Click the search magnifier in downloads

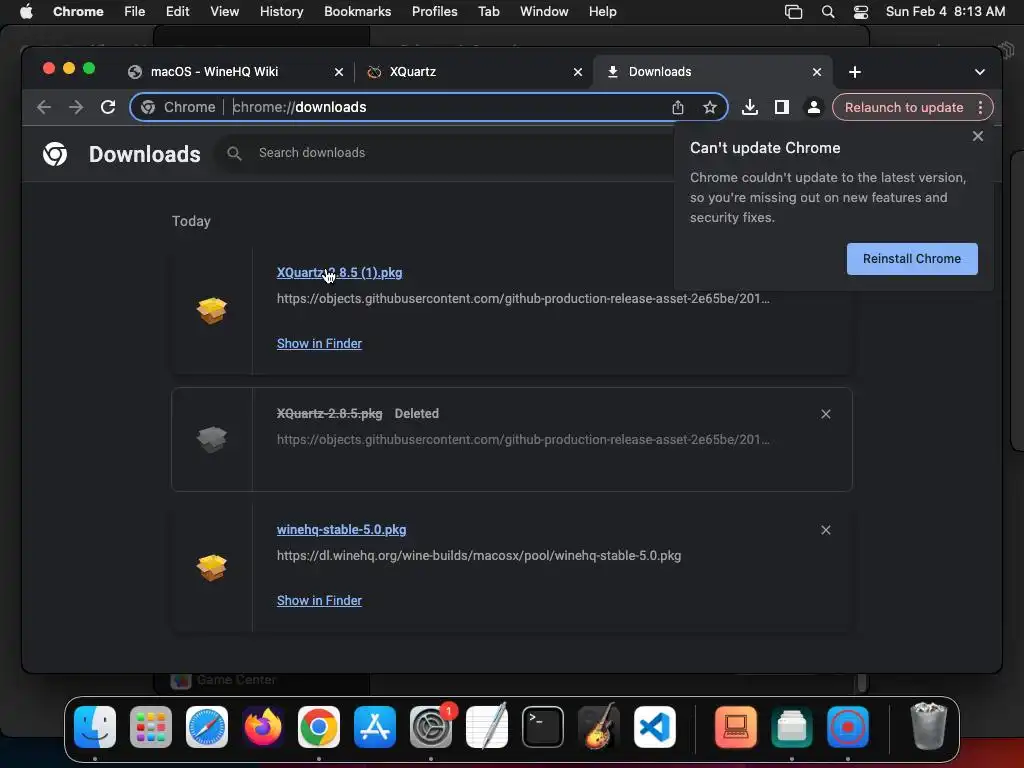coord(234,153)
